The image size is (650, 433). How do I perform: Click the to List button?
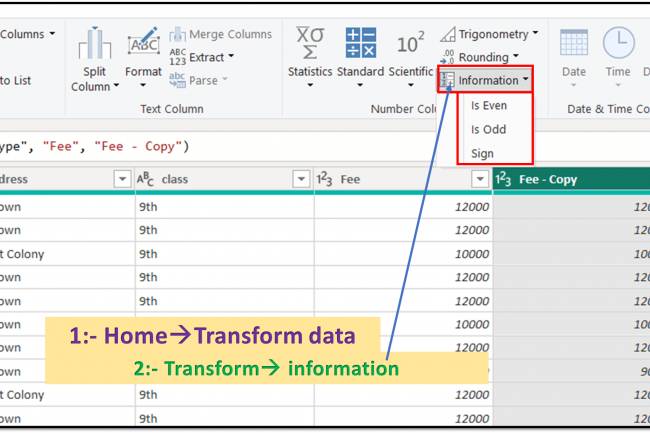(15, 80)
